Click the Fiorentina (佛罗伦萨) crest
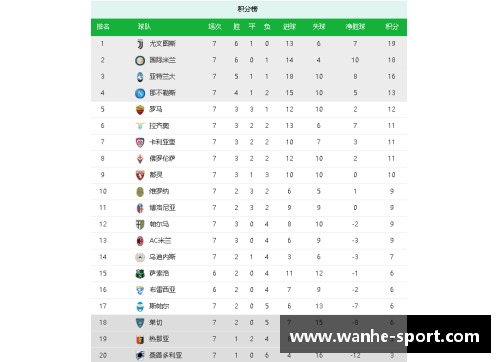The height and width of the screenshot is (362, 500). 140,159
